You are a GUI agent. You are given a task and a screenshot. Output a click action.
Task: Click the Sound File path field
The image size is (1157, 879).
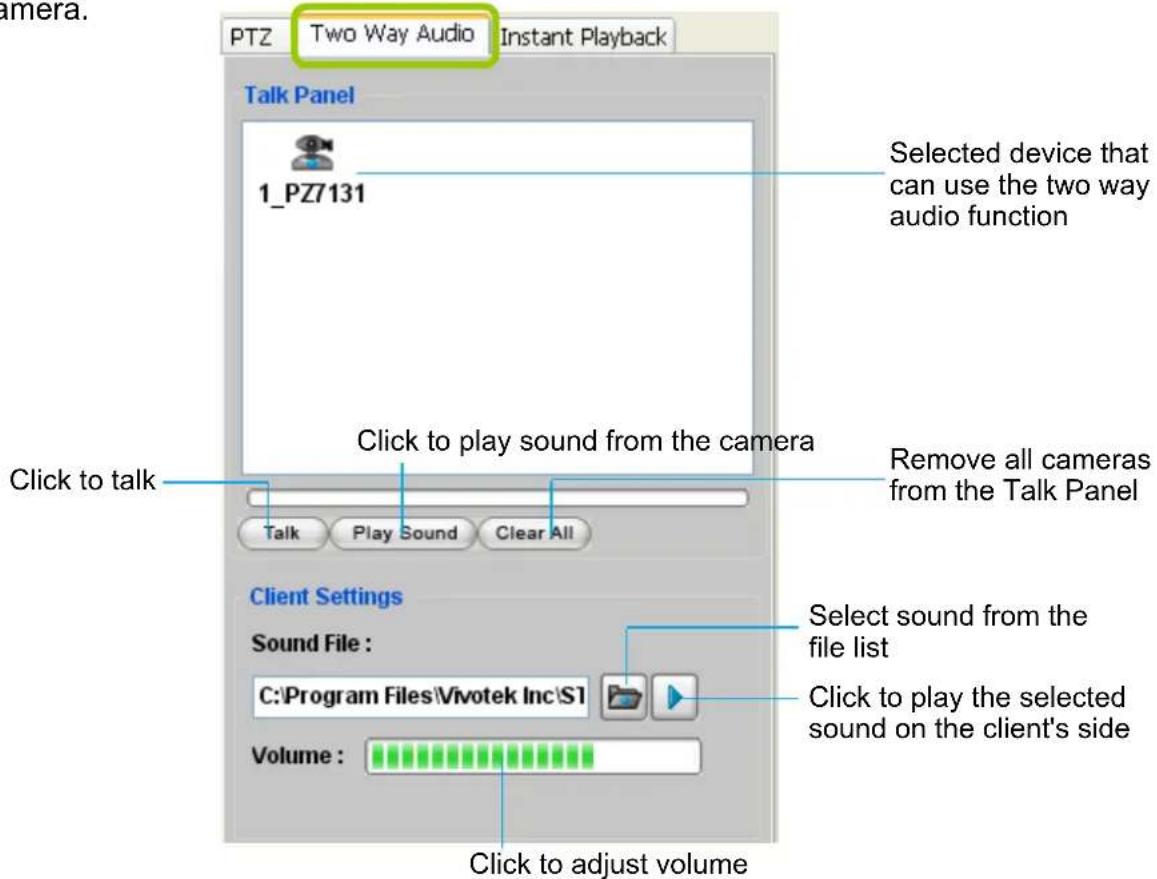coord(421,697)
